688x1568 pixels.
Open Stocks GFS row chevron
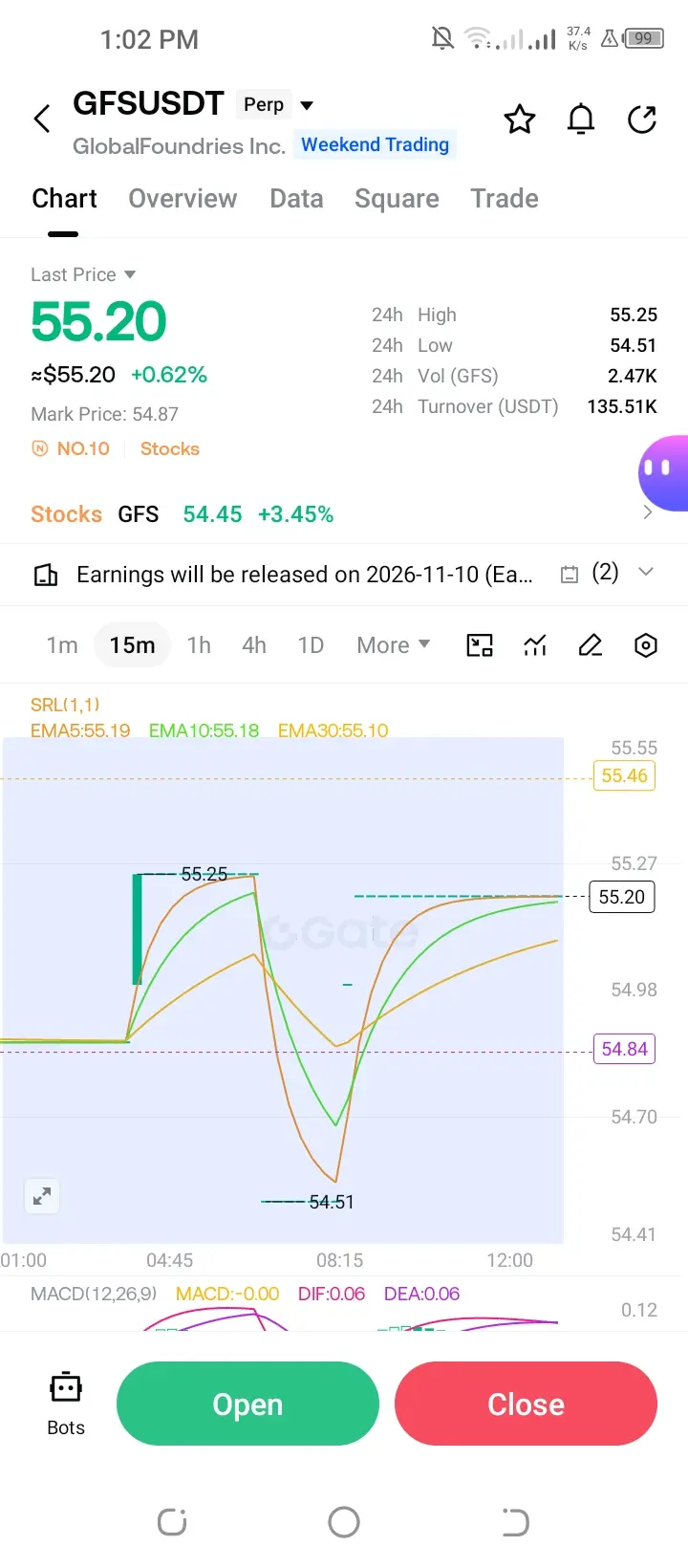pyautogui.click(x=648, y=512)
